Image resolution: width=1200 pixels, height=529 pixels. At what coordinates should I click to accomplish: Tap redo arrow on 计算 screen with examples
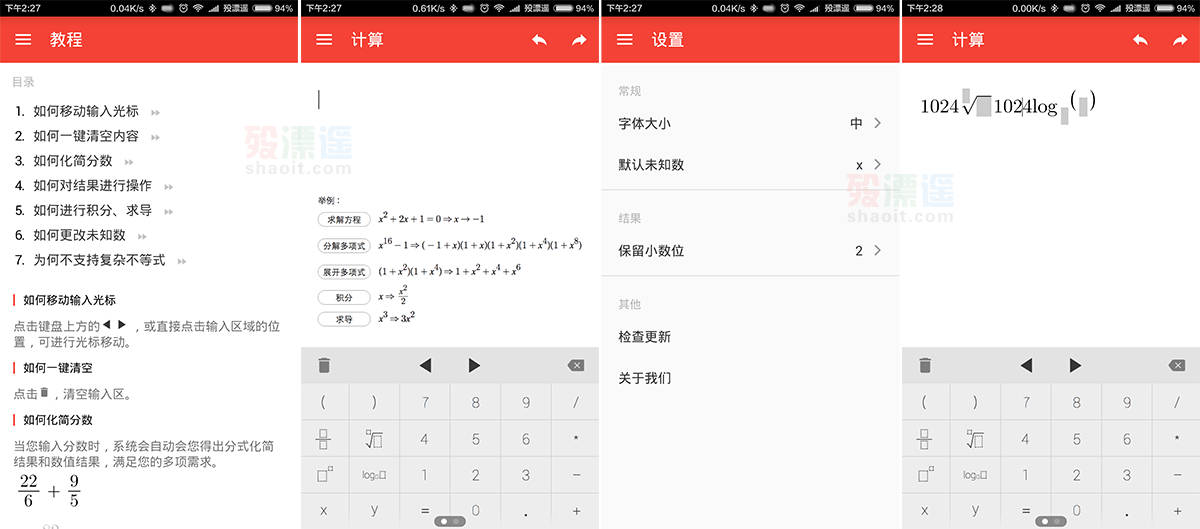coord(579,40)
